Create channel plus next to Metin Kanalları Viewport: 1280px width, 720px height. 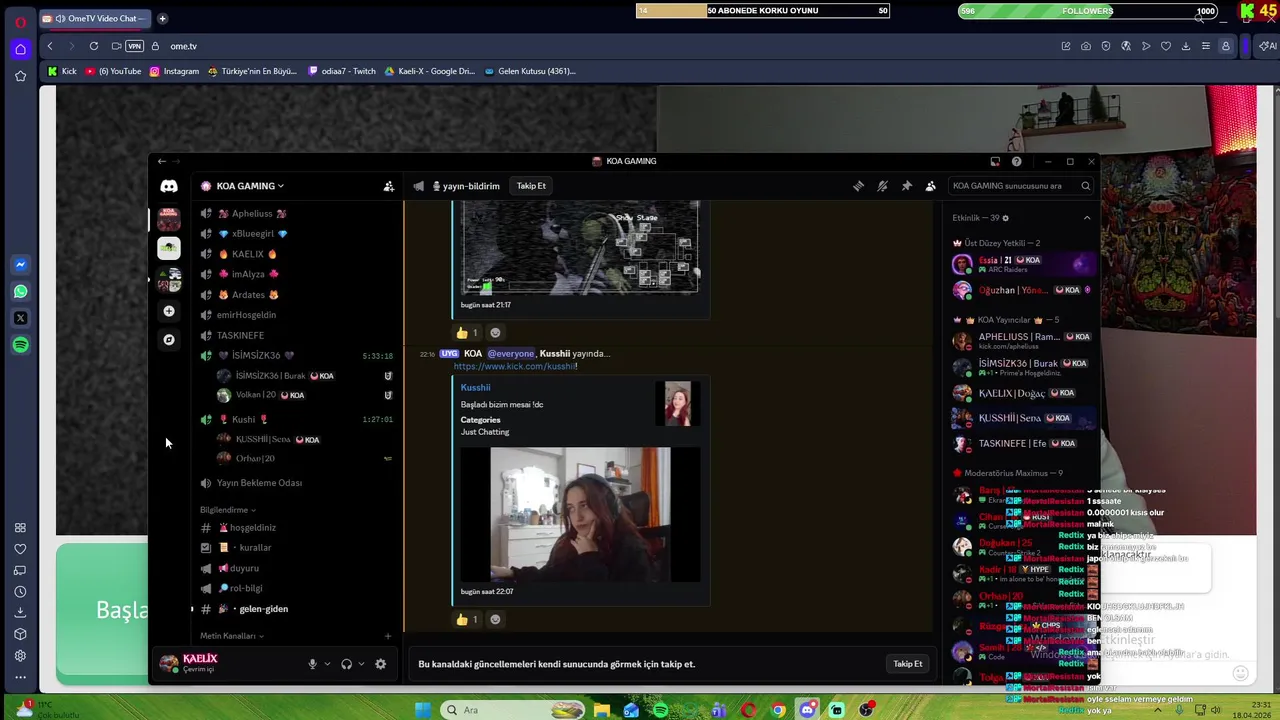(x=388, y=636)
